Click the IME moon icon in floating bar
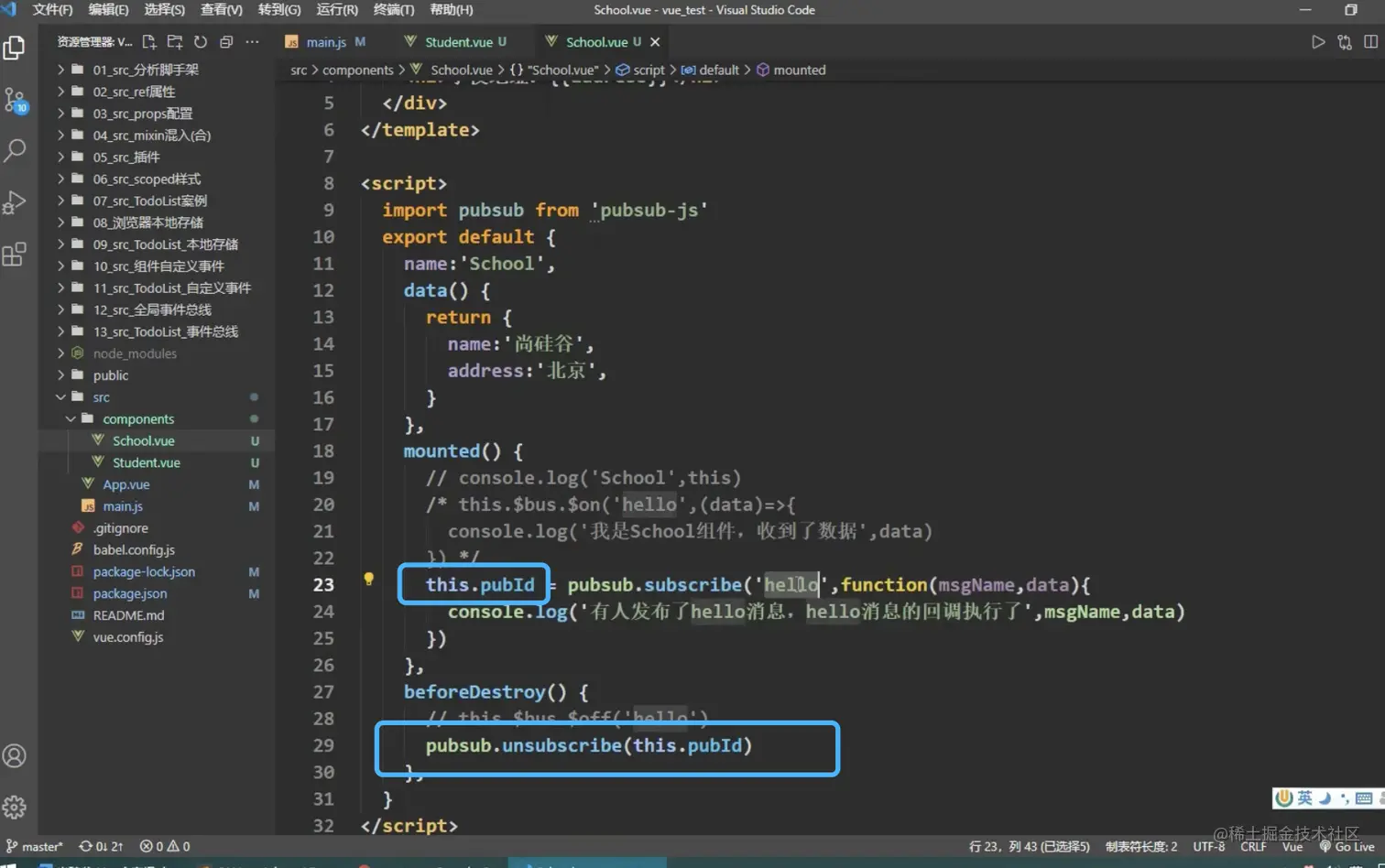 pos(1325,798)
